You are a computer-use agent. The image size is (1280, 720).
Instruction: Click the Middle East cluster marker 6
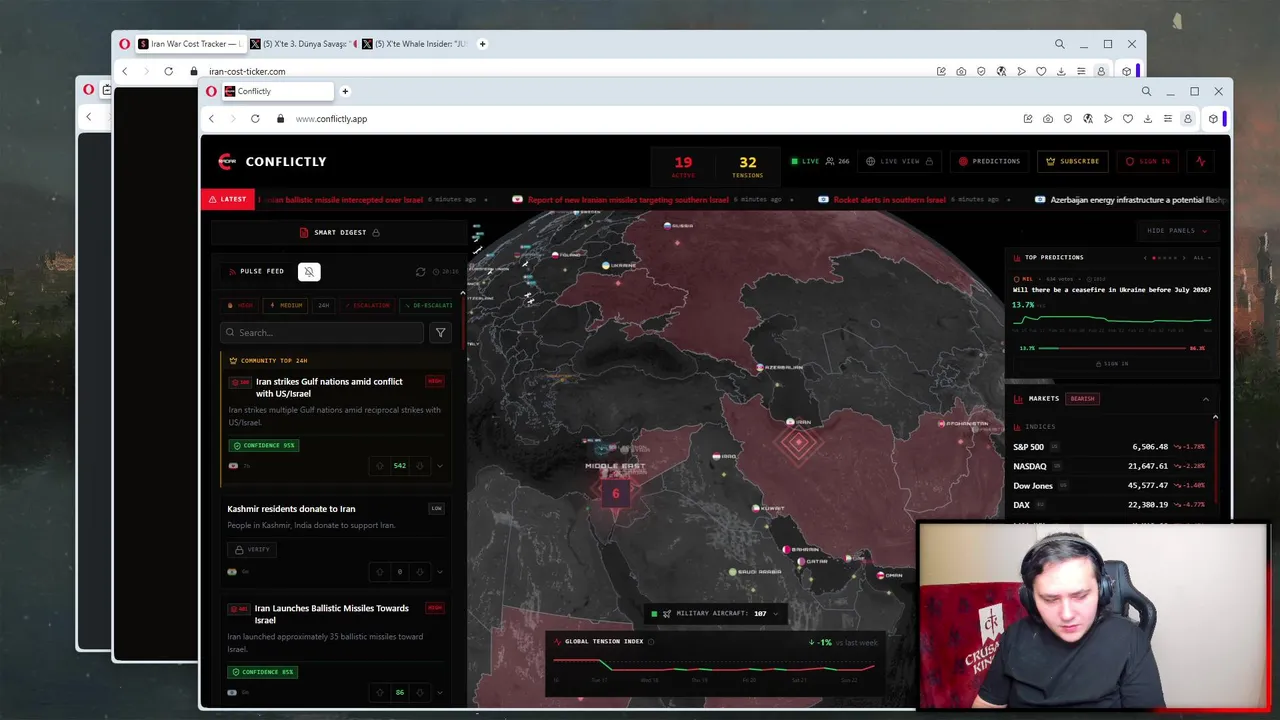[x=615, y=493]
